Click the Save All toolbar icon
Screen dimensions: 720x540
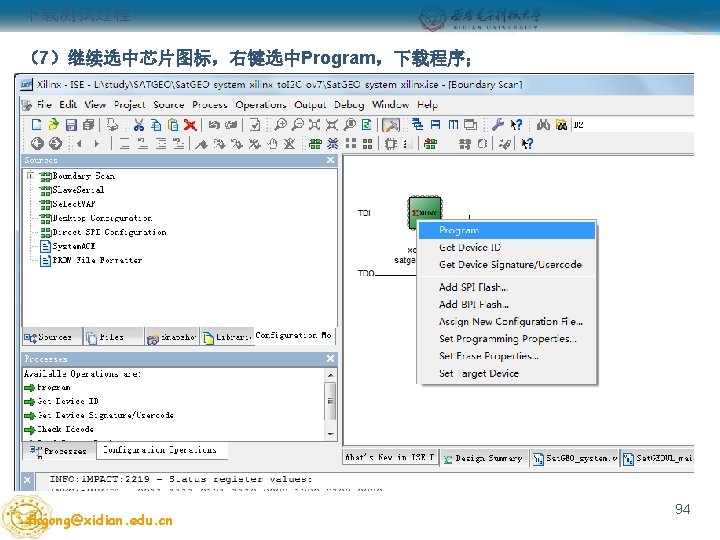89,124
